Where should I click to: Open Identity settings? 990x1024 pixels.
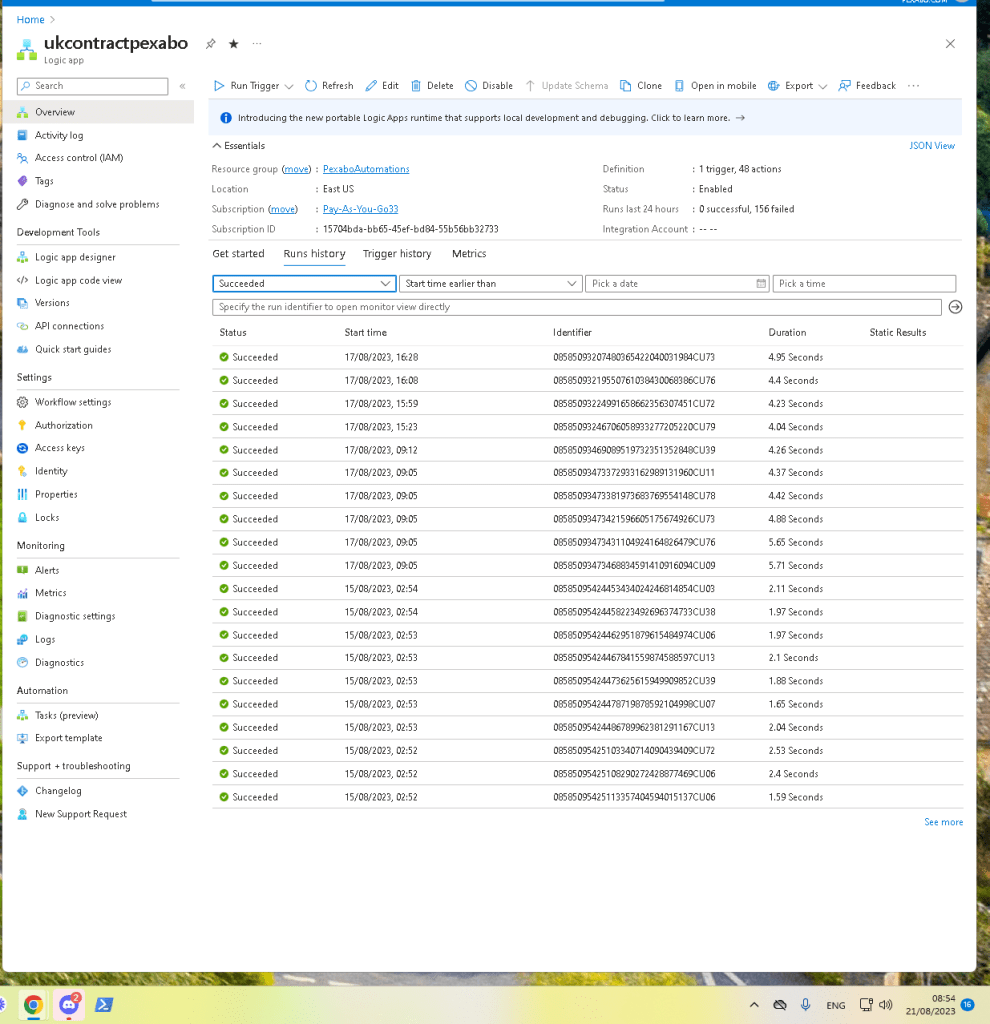(x=51, y=471)
